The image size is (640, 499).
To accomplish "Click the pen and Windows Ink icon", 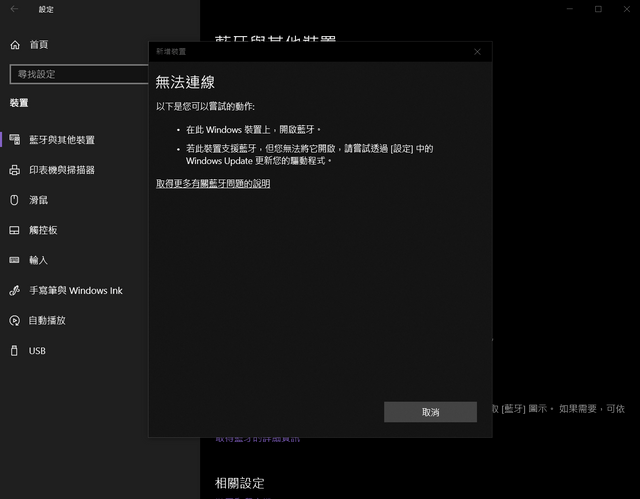I will click(x=15, y=291).
